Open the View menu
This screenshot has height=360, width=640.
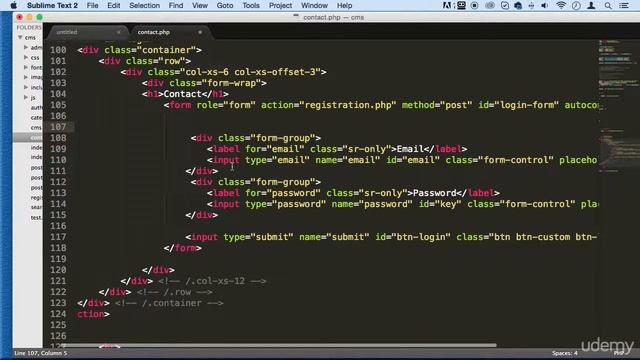(200, 6)
